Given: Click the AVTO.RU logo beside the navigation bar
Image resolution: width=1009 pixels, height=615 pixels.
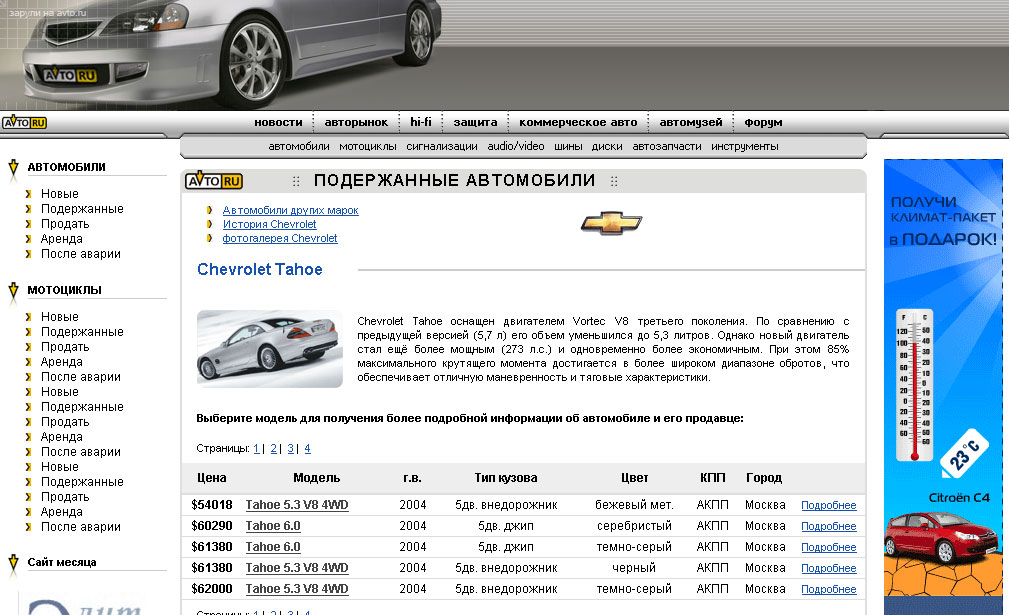Looking at the screenshot, I should (x=24, y=122).
